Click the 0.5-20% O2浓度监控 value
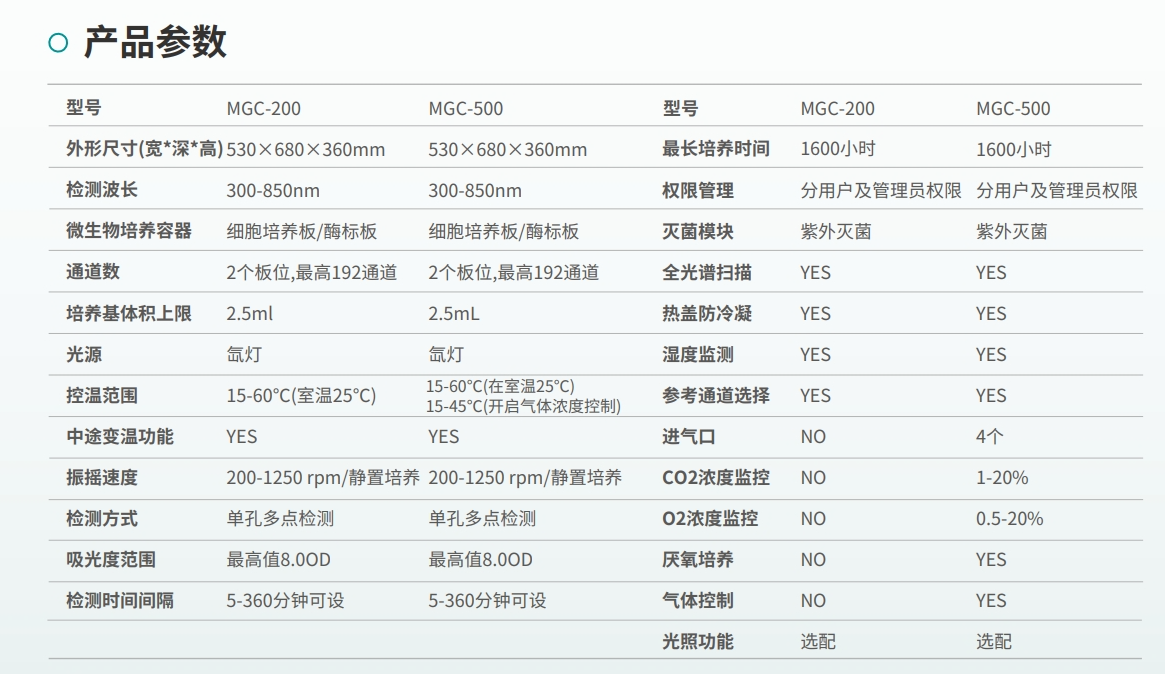This screenshot has height=674, width=1165. tap(1009, 519)
